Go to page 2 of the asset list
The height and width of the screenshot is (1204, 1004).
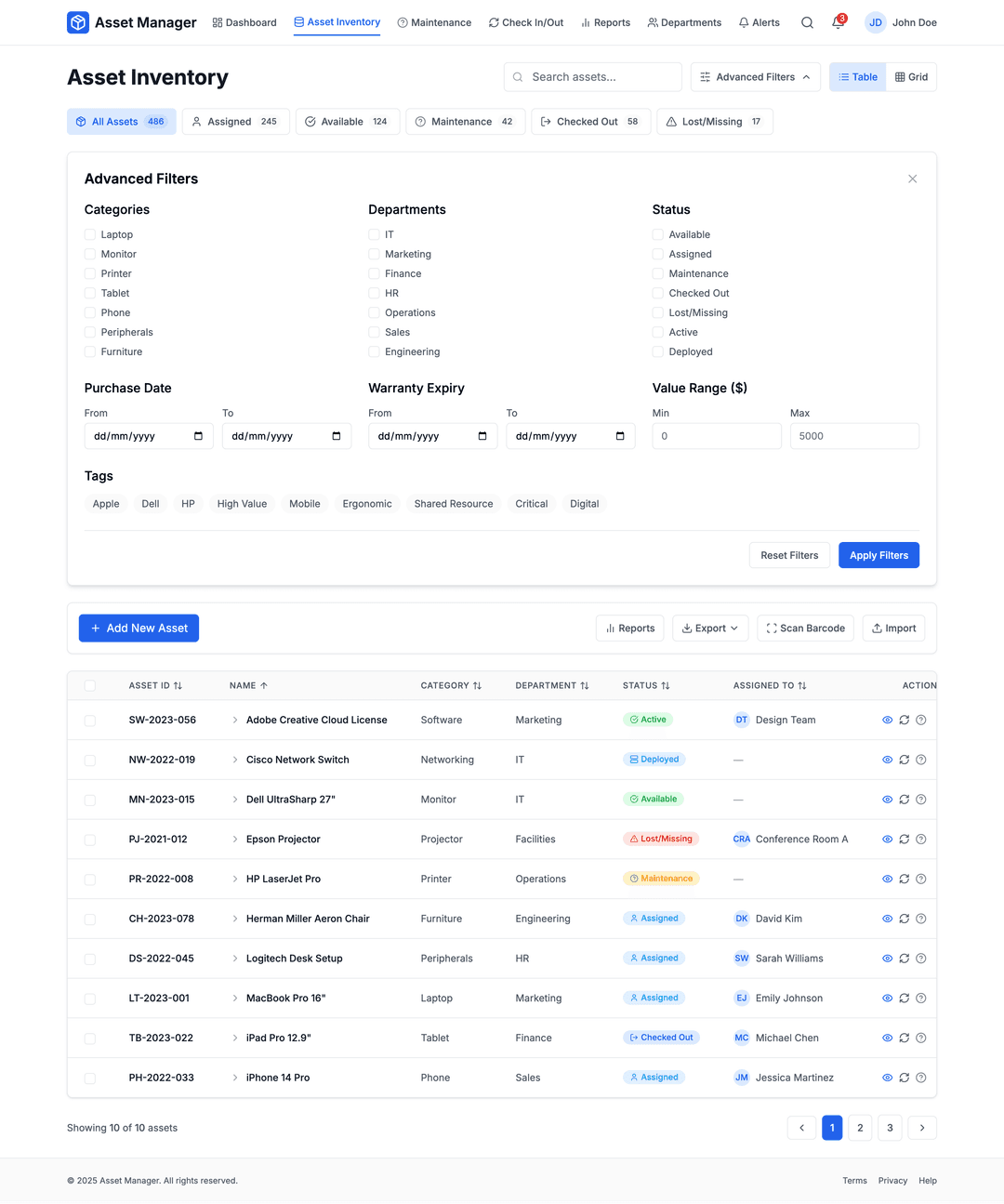tap(860, 1127)
